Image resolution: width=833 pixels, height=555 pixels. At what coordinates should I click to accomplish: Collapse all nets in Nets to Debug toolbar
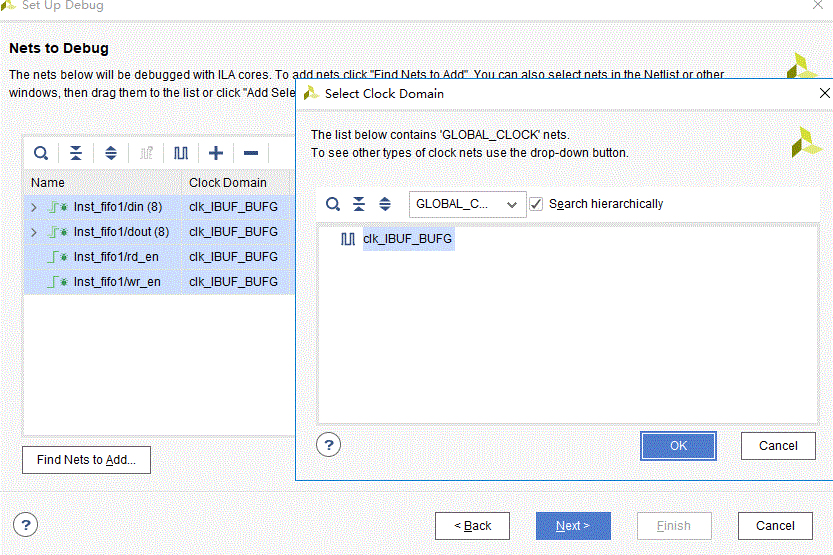coord(76,153)
